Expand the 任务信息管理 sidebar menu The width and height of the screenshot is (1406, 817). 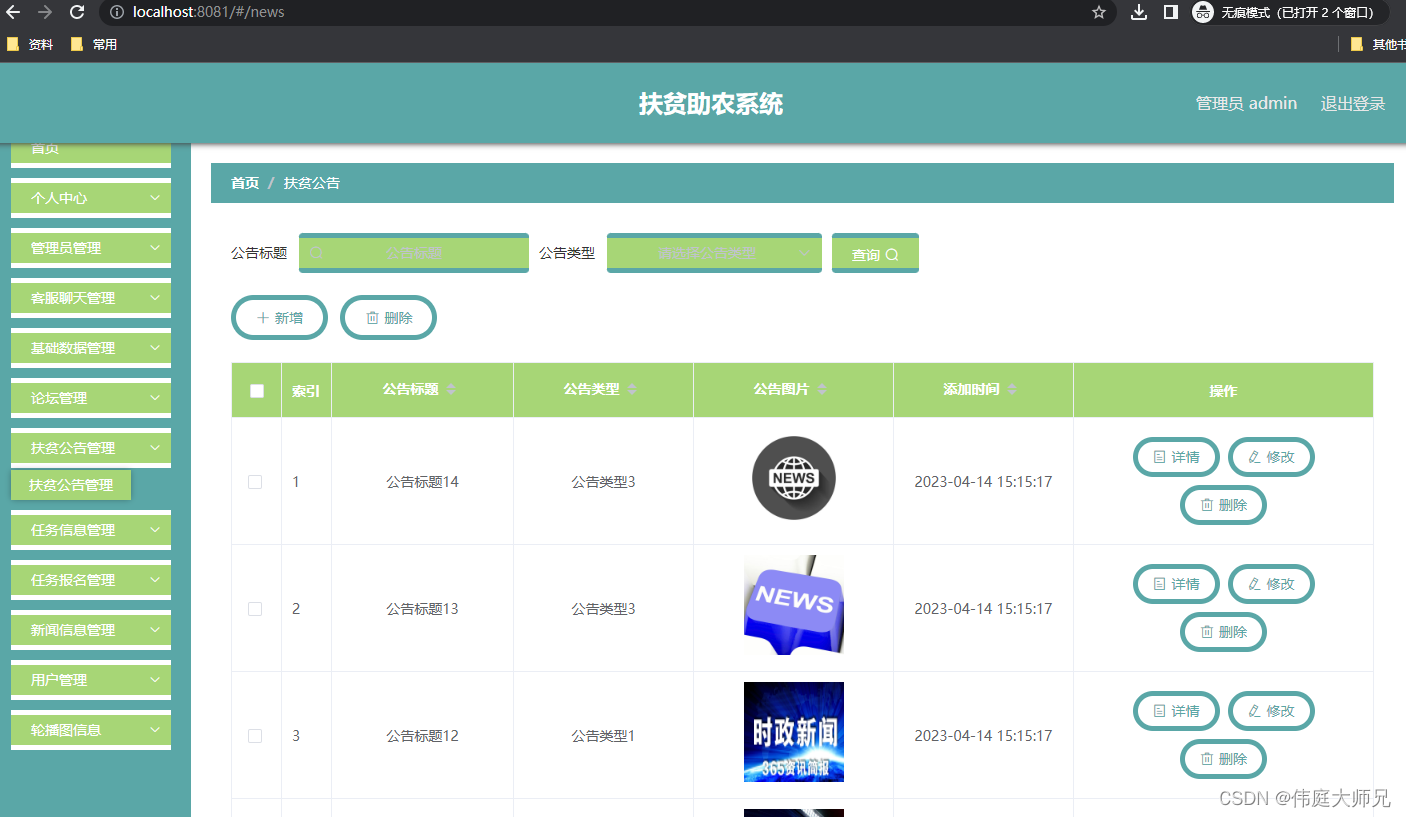[91, 530]
